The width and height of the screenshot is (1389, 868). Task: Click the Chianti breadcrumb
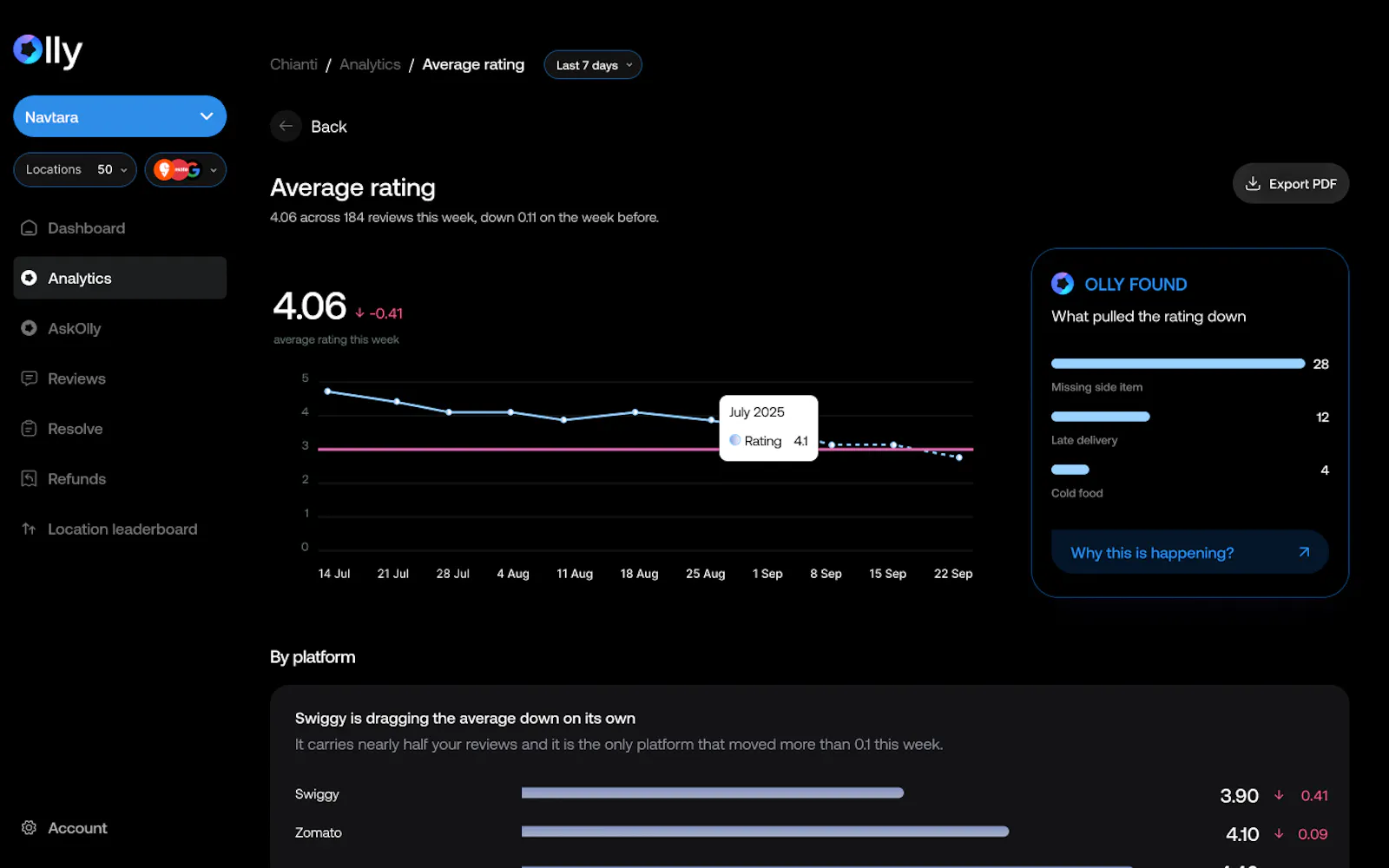pyautogui.click(x=293, y=65)
